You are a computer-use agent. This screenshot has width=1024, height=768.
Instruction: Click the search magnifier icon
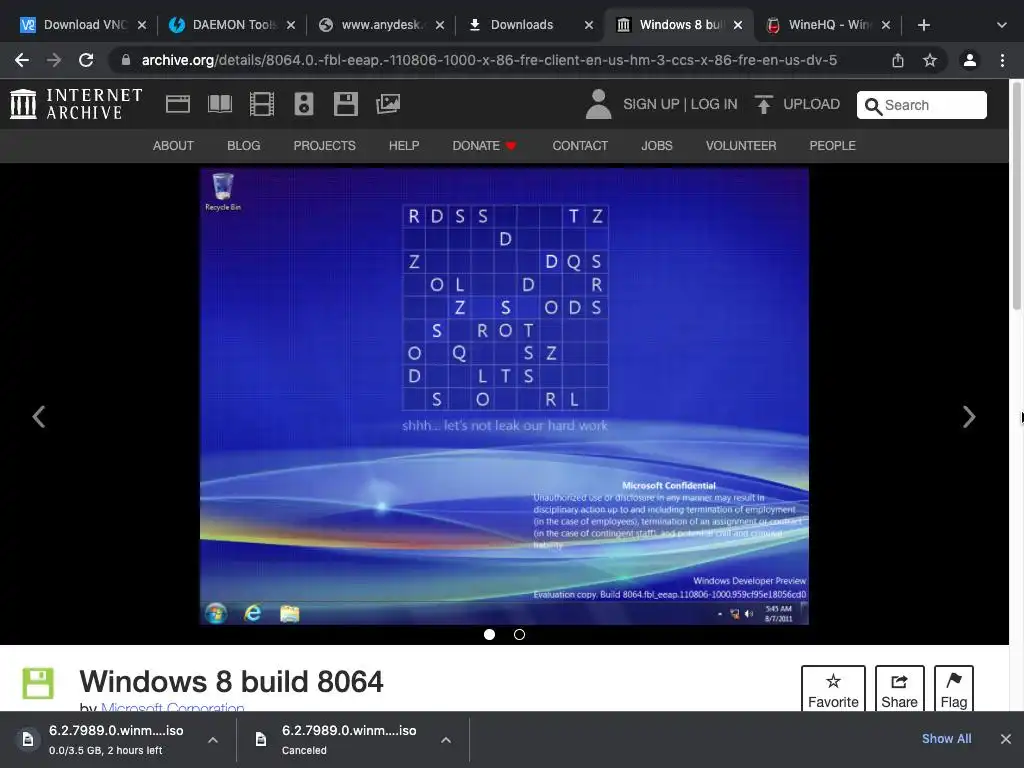pos(873,106)
